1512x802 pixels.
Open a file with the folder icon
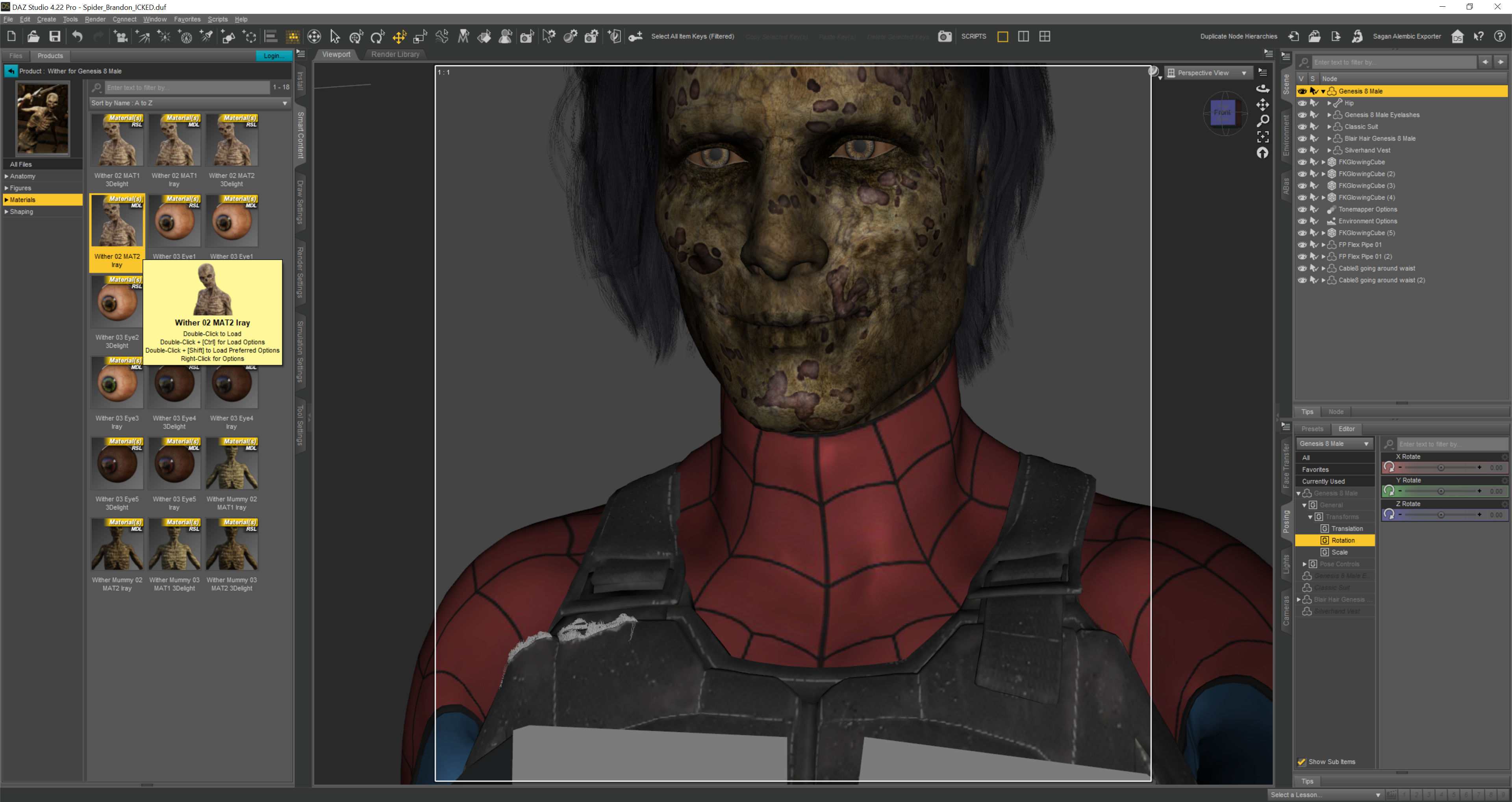tap(33, 36)
